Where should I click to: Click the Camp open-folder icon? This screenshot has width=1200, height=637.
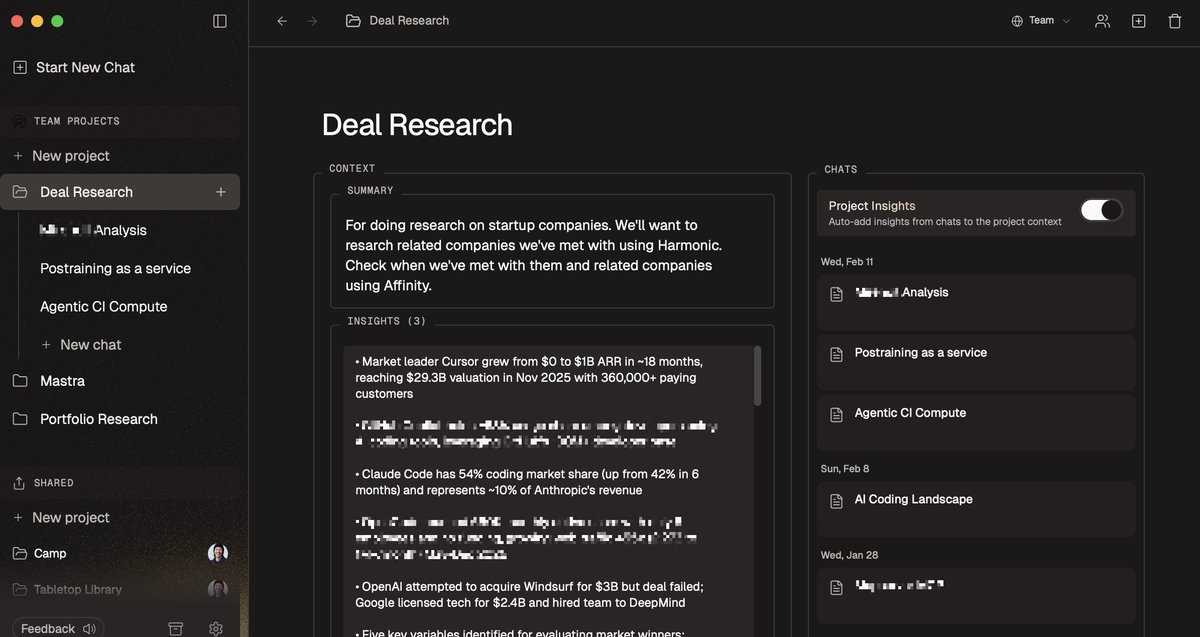tap(20, 553)
